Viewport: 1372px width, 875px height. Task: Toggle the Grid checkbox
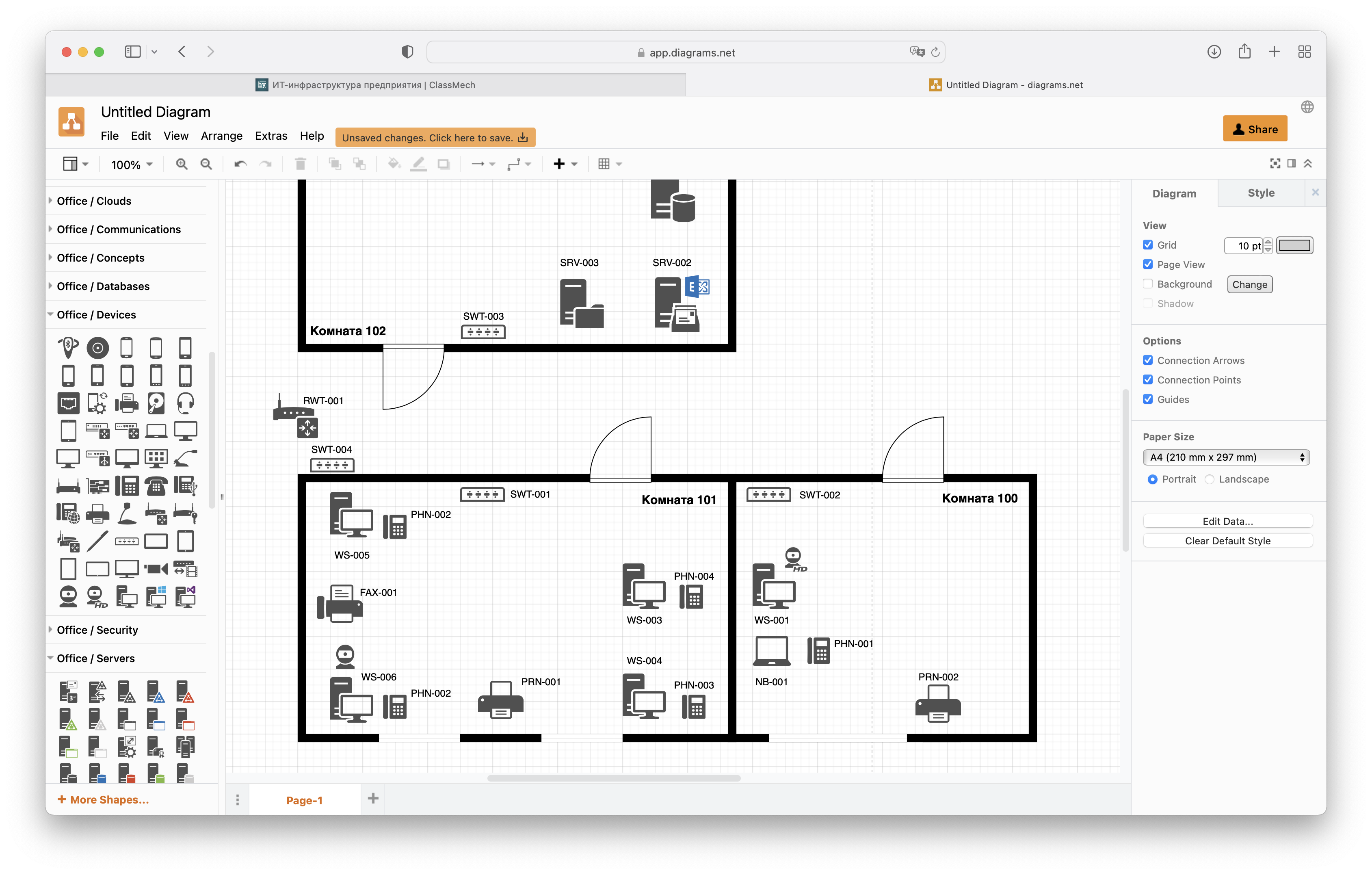tap(1148, 245)
